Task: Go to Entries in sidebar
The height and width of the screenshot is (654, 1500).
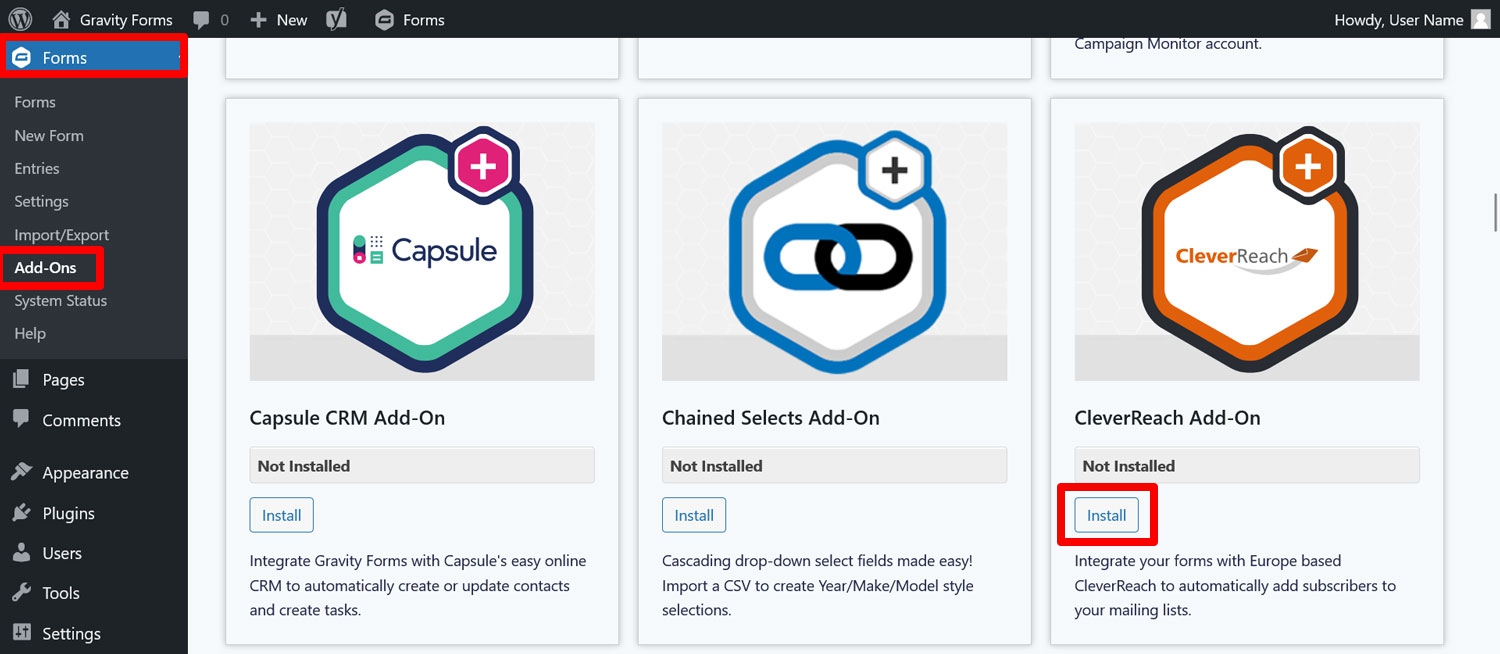Action: pyautogui.click(x=37, y=168)
